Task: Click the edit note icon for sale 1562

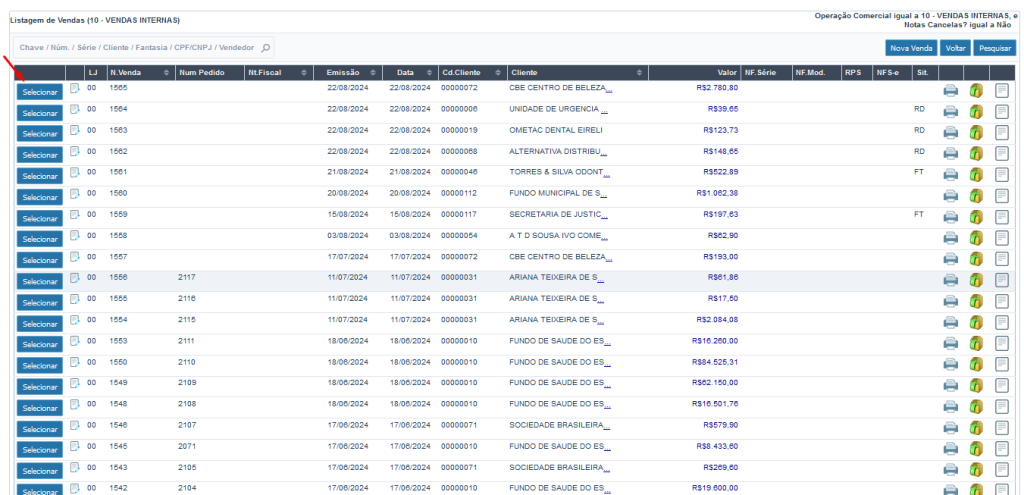Action: [x=75, y=152]
